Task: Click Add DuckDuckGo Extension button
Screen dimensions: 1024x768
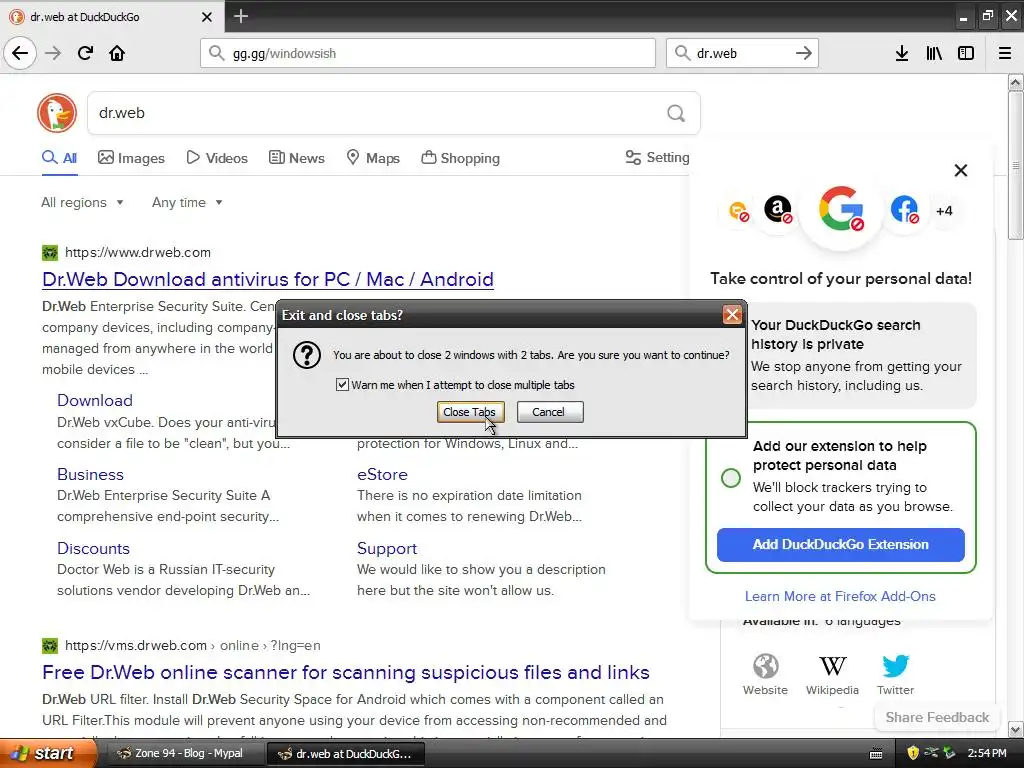Action: point(840,545)
